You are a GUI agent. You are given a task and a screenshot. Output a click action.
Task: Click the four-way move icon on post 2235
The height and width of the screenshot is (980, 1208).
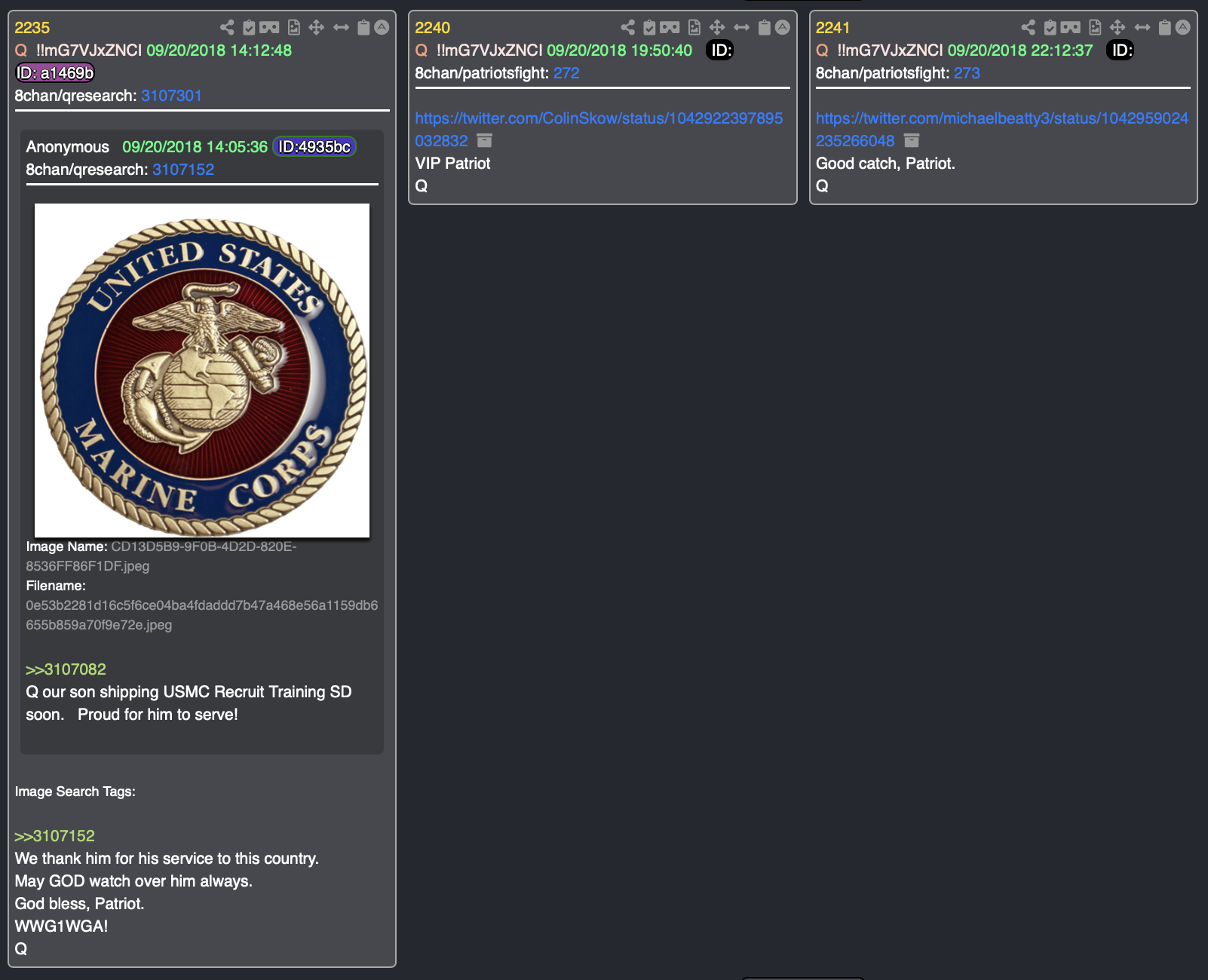(x=317, y=28)
